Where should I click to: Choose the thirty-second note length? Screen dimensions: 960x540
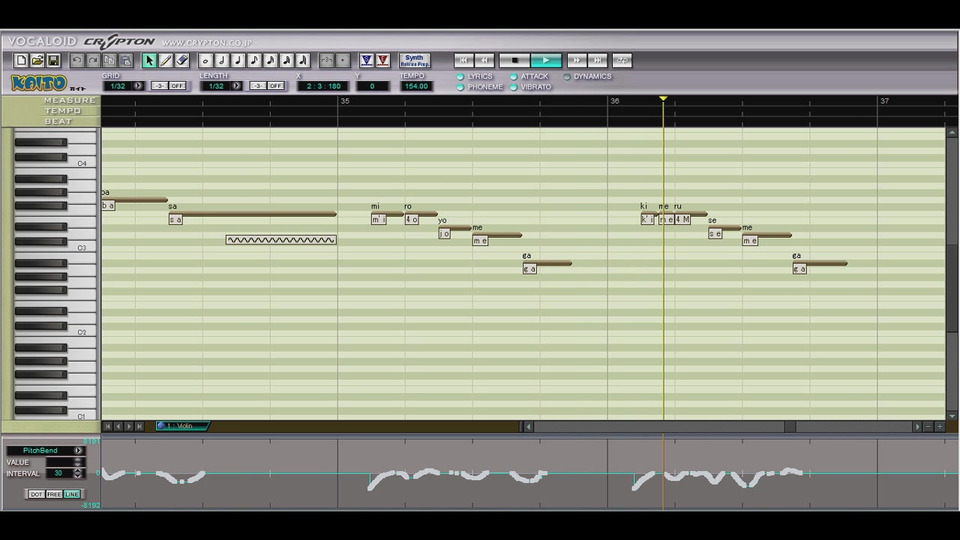(x=287, y=60)
